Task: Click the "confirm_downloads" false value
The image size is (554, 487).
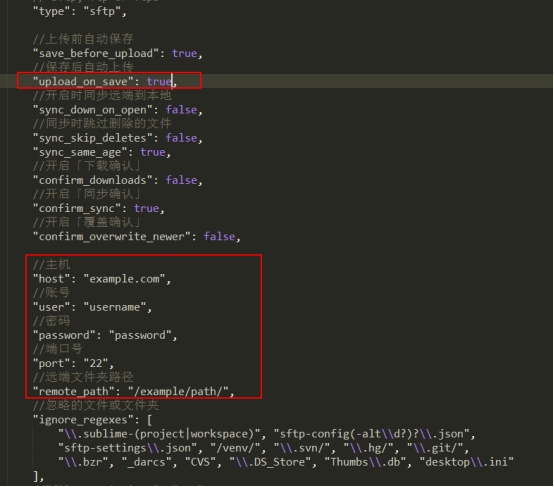Action: tap(181, 180)
